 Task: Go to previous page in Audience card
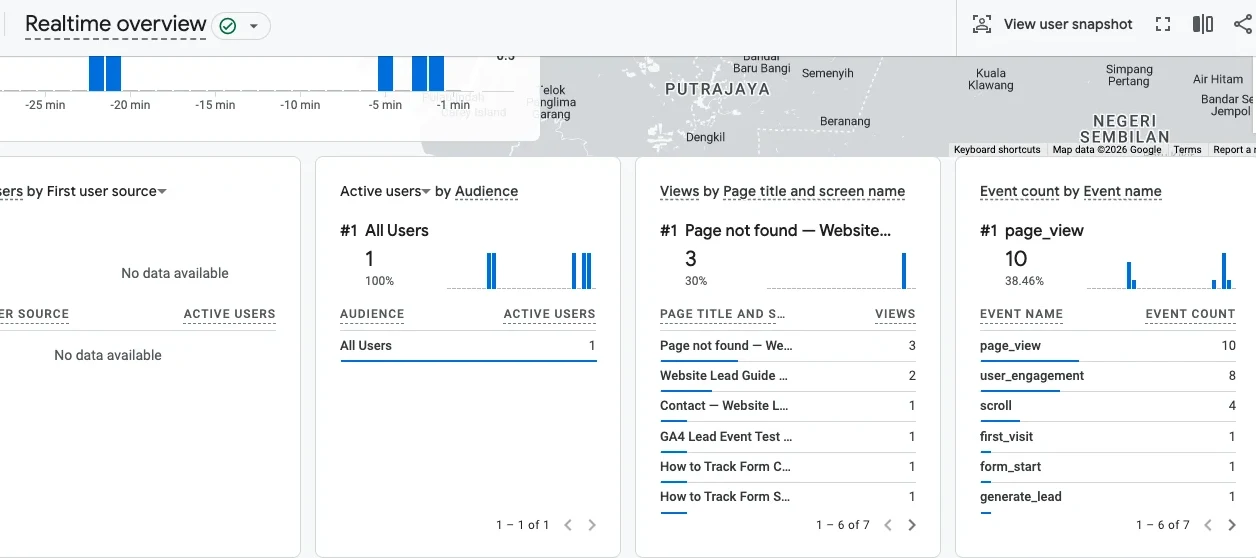point(568,525)
